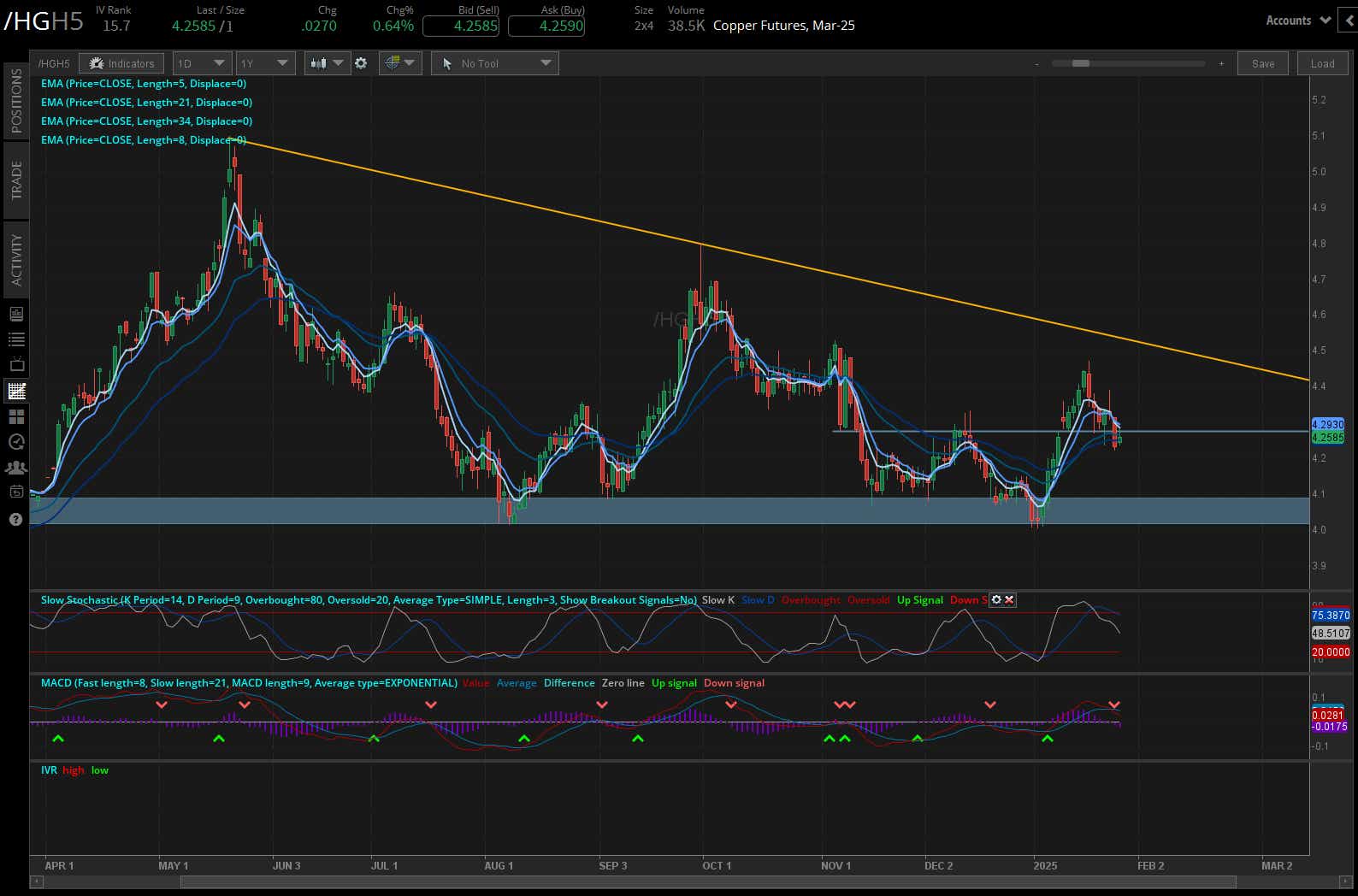1358x896 pixels.
Task: Open chart settings gear in toolbar
Action: click(x=361, y=63)
